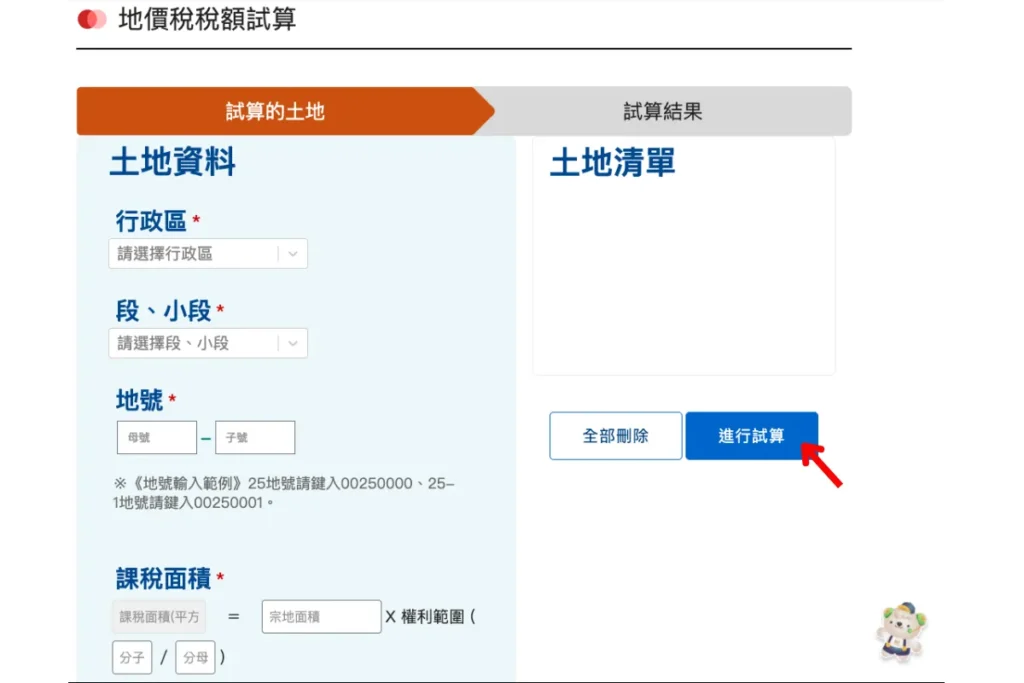Click the 分子 input field
Screen dimensions: 1024x683
pos(132,657)
